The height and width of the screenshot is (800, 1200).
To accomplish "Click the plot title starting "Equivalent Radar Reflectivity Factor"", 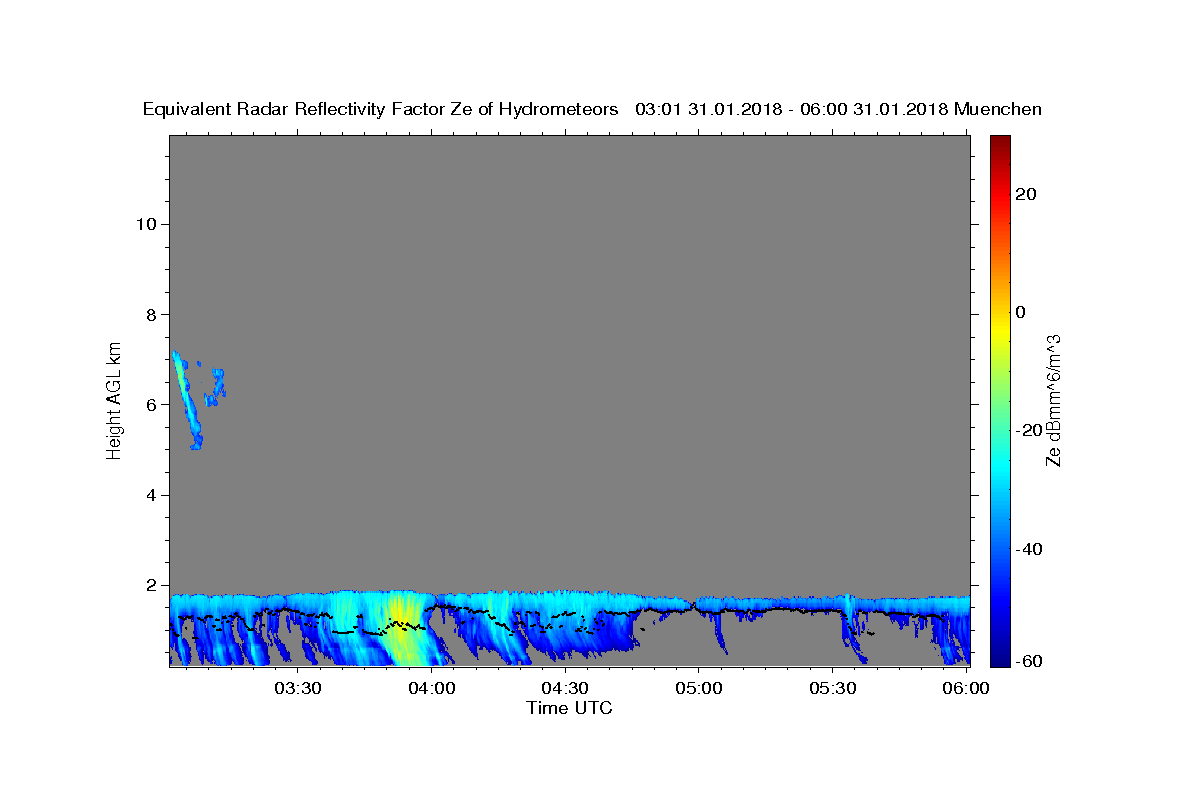I will click(x=592, y=109).
